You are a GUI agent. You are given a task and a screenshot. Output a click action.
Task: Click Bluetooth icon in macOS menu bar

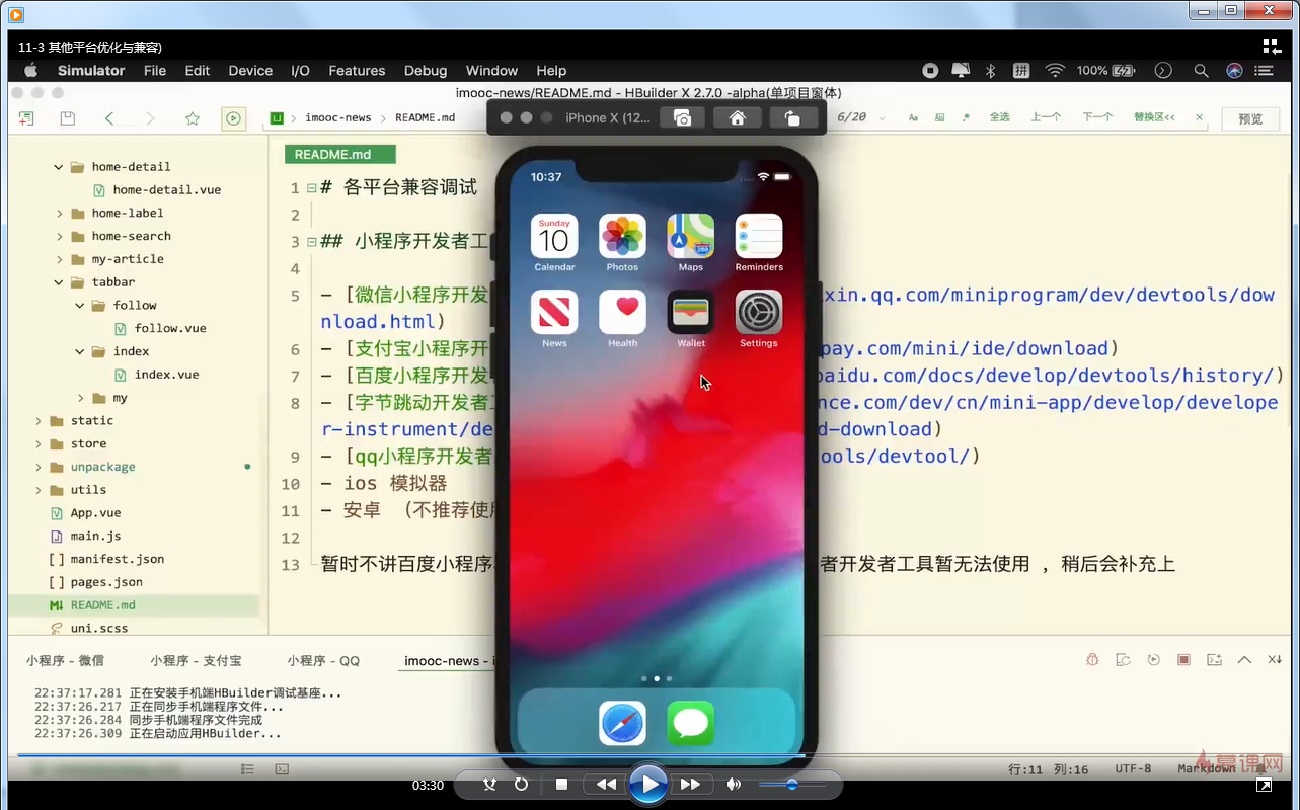[990, 71]
